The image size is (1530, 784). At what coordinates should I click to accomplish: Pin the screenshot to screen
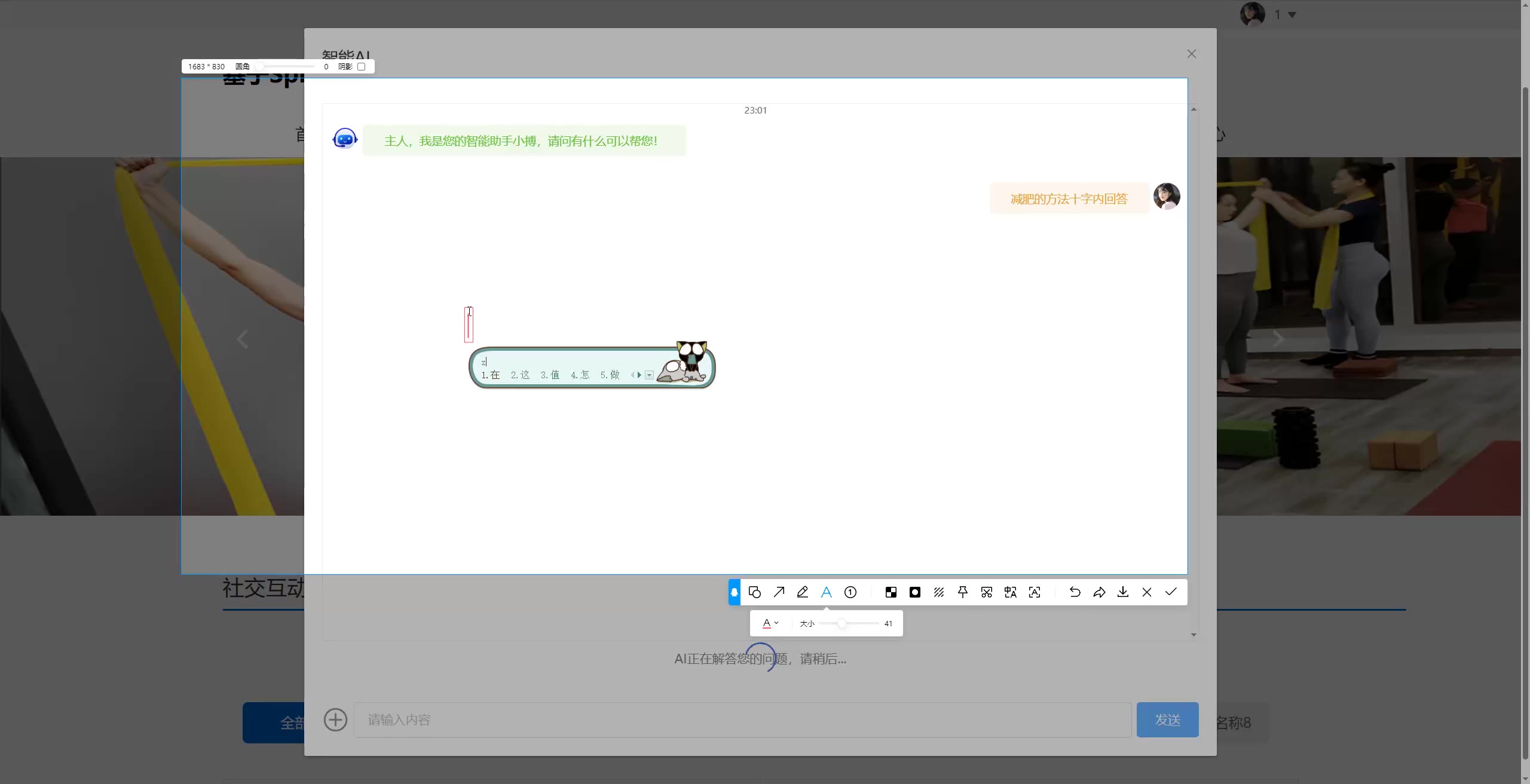pos(963,592)
